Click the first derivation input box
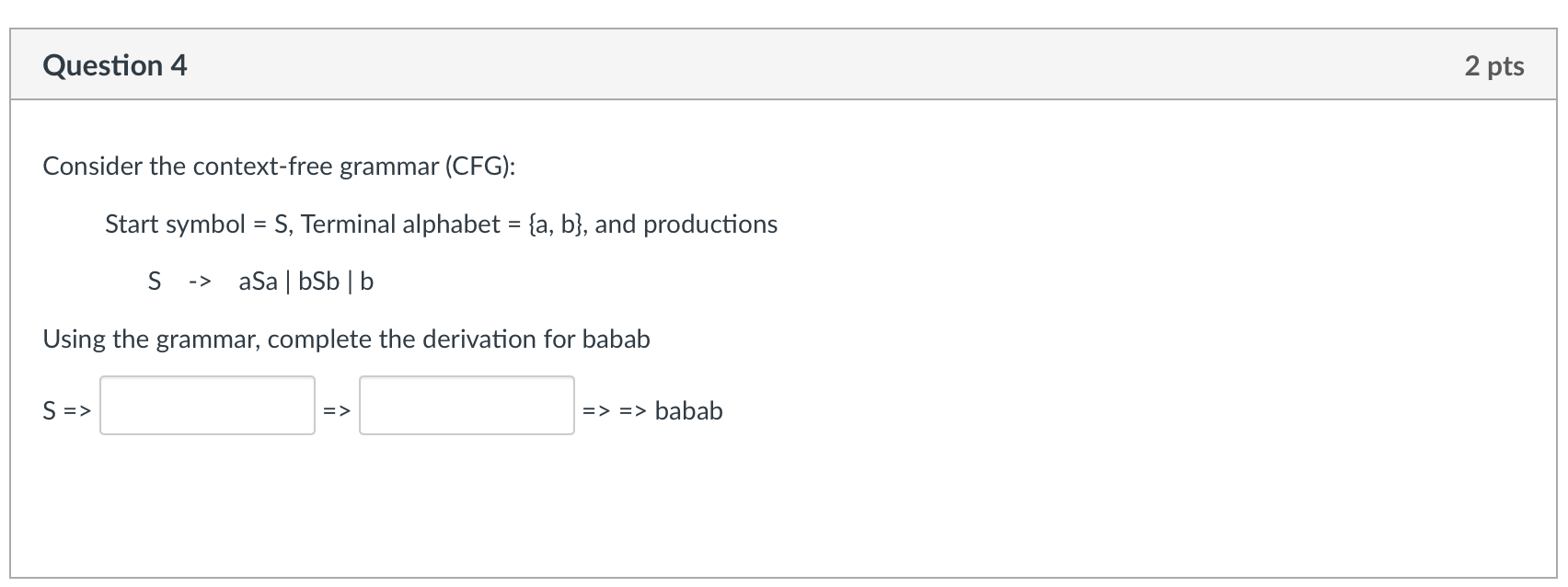Viewport: 1568px width, 587px height. [x=206, y=406]
